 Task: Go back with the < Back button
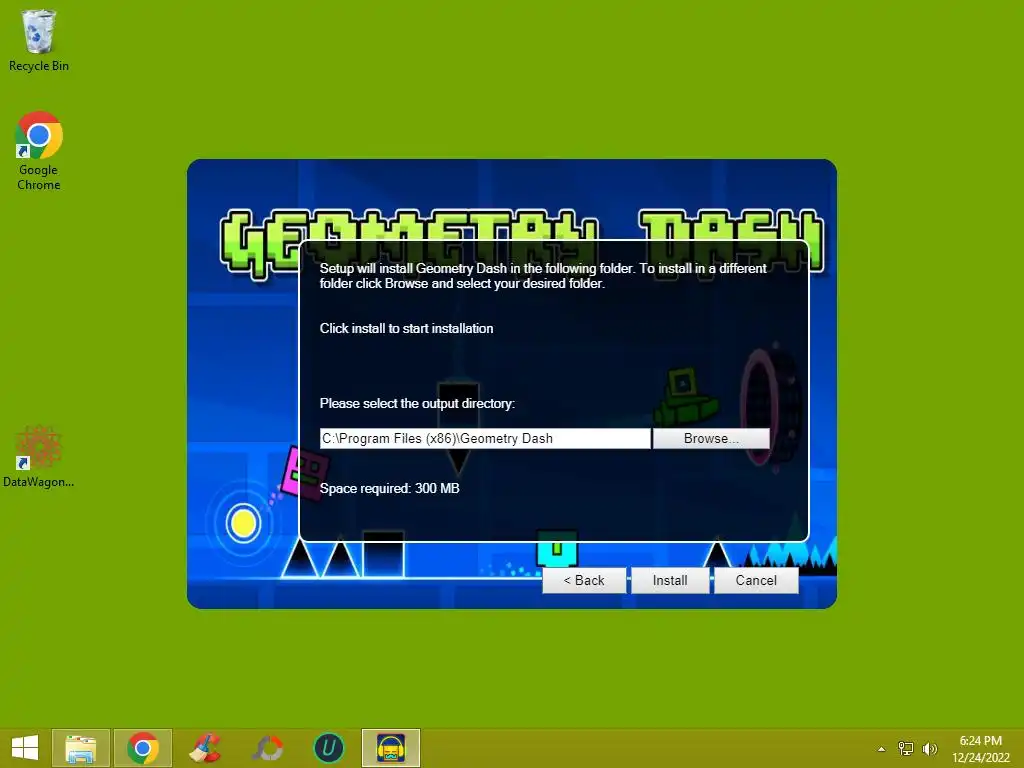584,580
